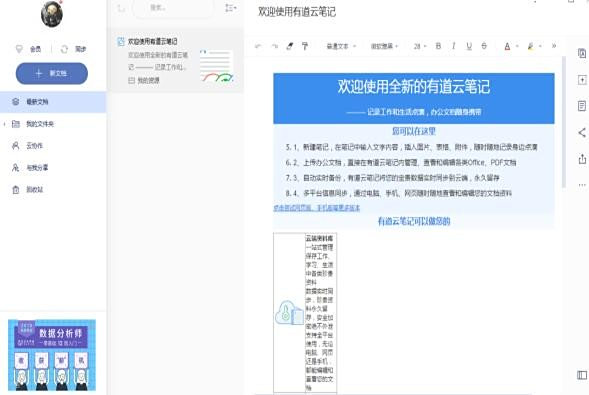Go back with the note list arrow

[x=121, y=8]
